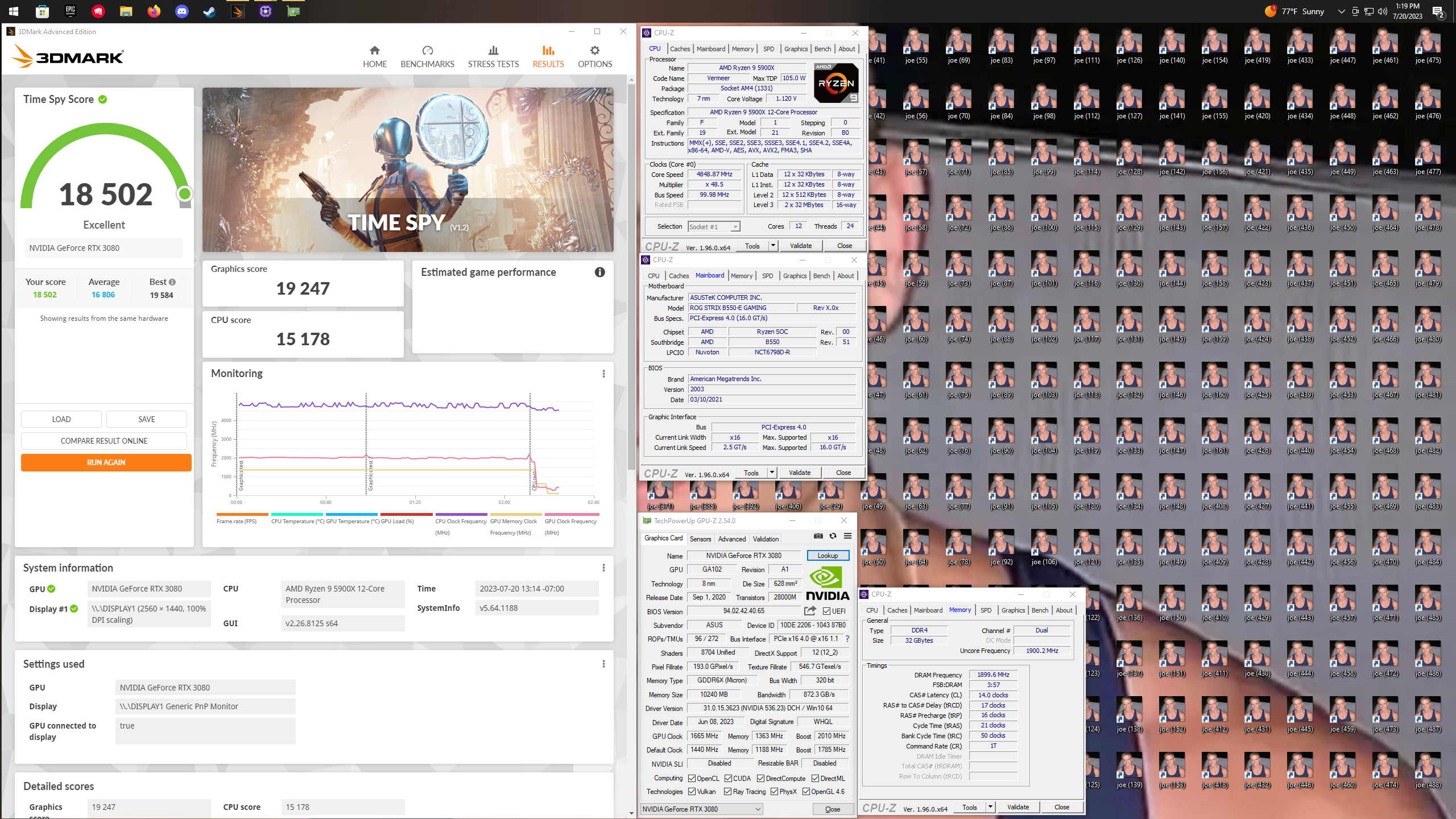The image size is (1456, 819).
Task: Open the GPU-Z hamburger menu
Action: (847, 536)
